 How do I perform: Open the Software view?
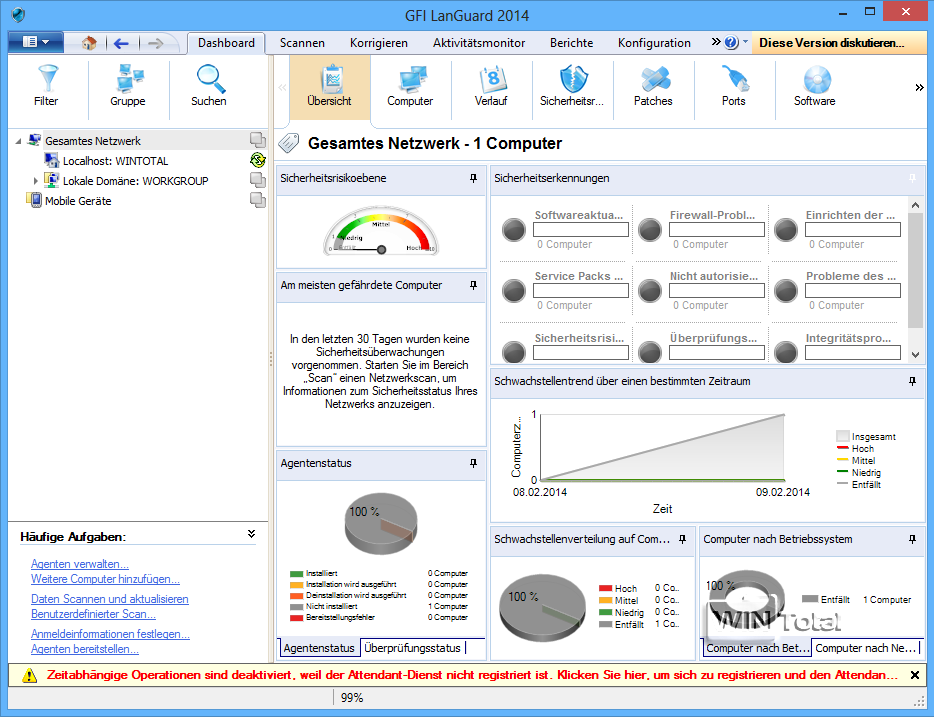814,86
